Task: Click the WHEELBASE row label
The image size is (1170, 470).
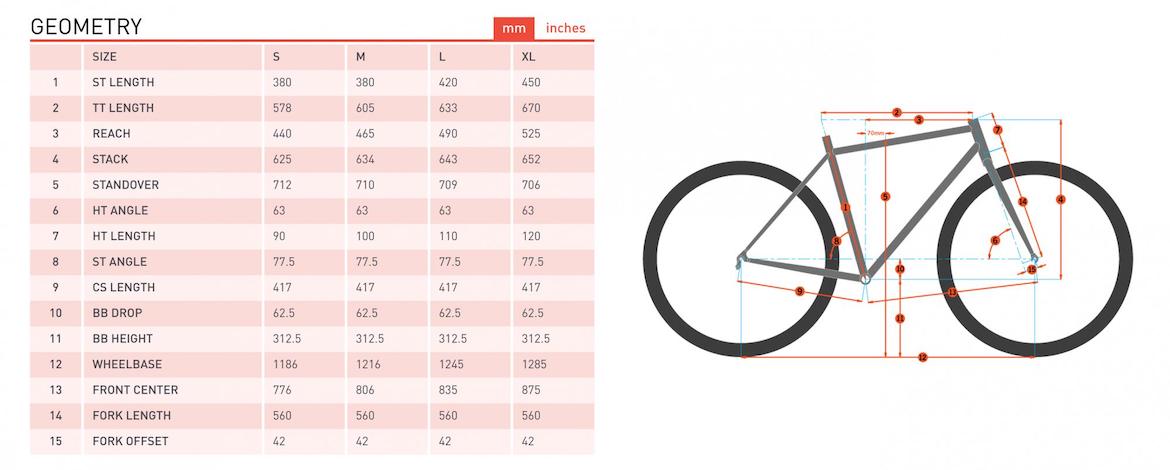Action: coord(126,364)
